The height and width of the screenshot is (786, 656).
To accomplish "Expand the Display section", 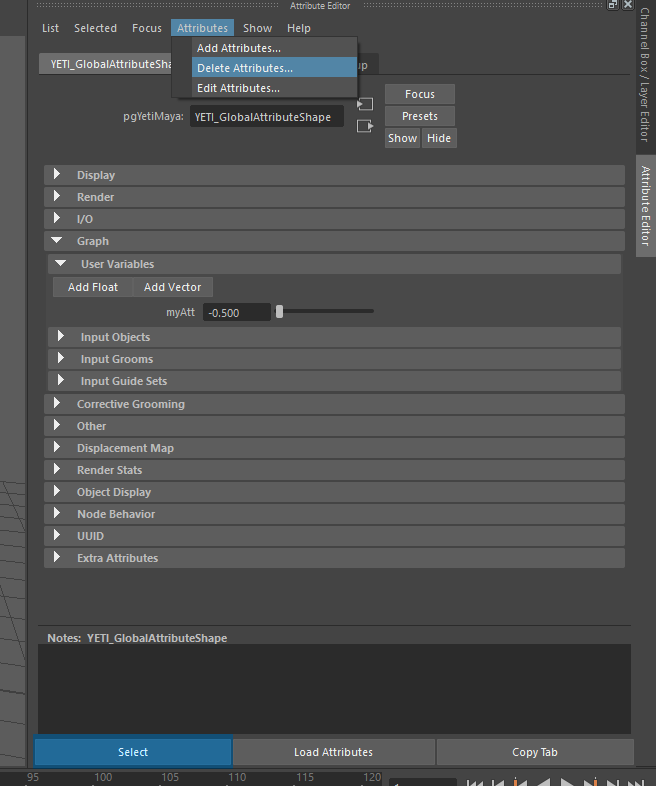I will point(57,175).
